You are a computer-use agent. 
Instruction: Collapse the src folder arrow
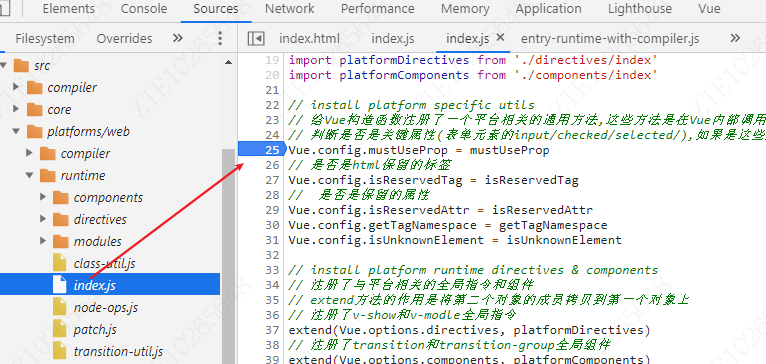(x=4, y=65)
